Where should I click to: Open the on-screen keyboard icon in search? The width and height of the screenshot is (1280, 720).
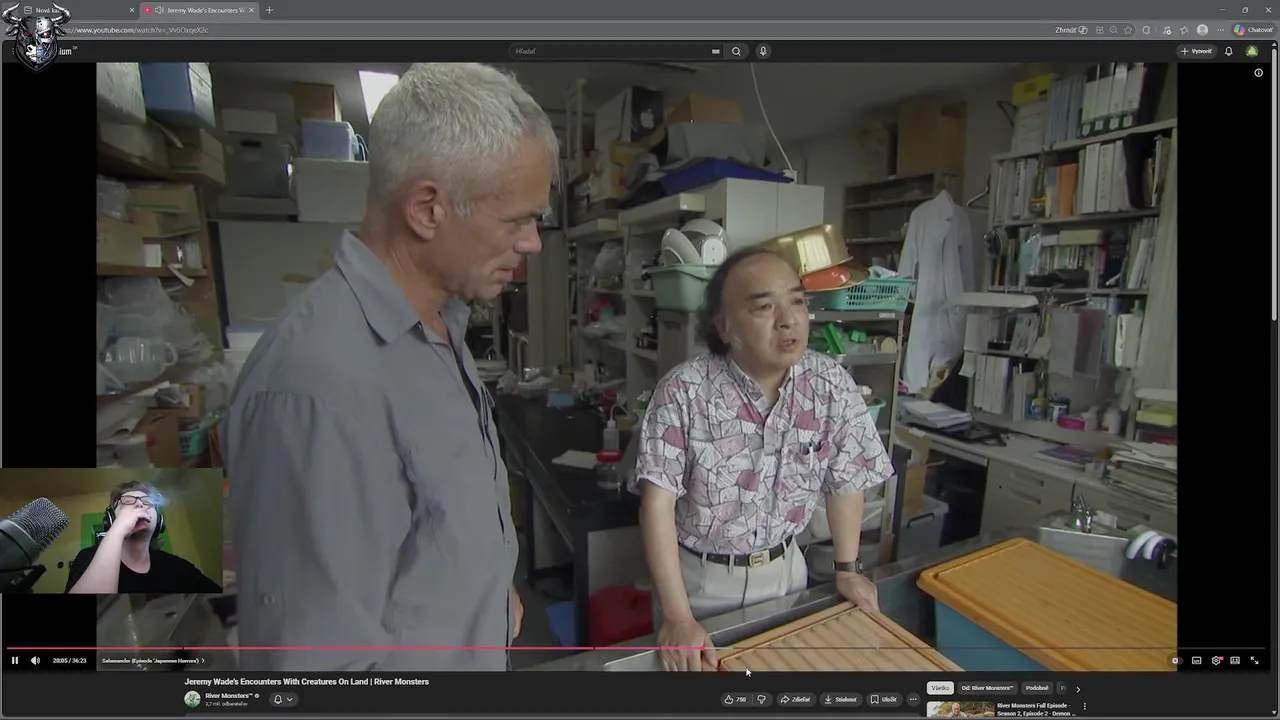715,51
